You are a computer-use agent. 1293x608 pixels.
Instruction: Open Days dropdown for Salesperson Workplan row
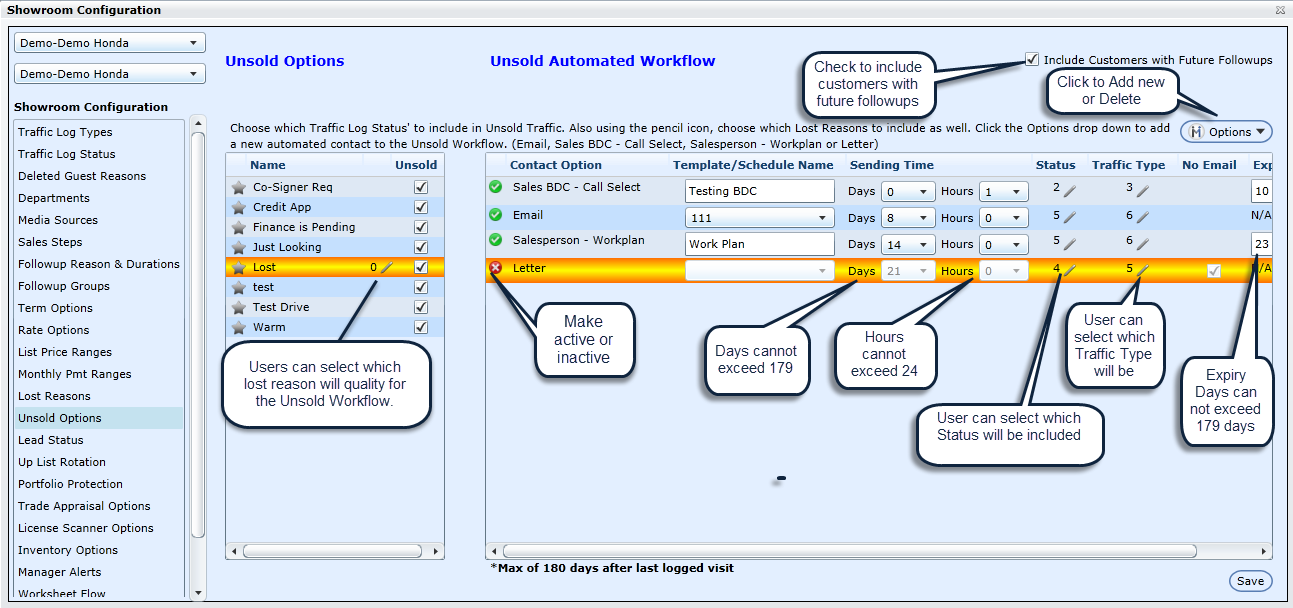(x=908, y=244)
